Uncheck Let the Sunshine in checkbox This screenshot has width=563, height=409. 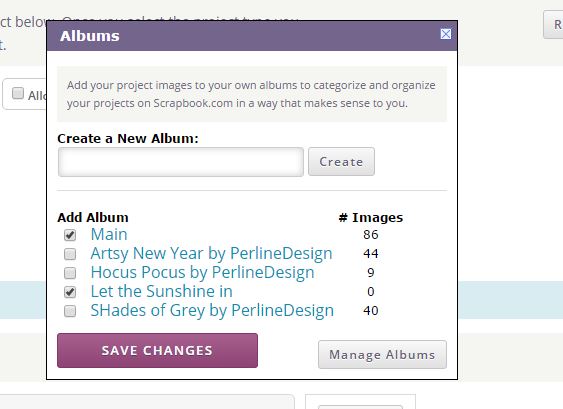tap(70, 292)
